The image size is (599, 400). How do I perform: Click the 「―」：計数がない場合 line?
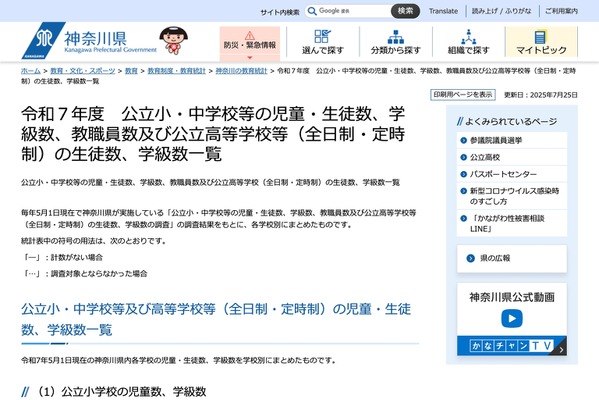point(62,257)
